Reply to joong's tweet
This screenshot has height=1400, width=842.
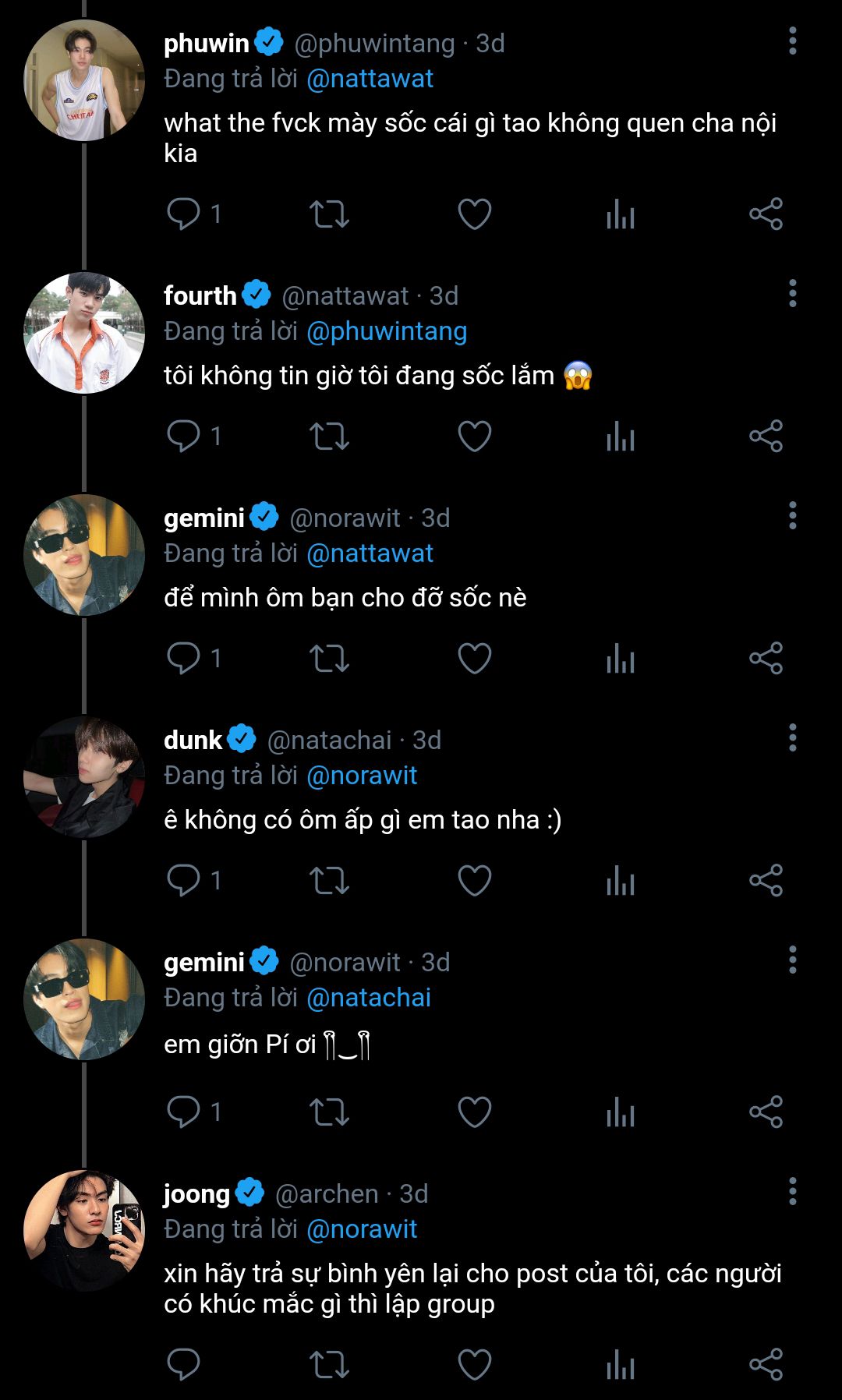184,1365
